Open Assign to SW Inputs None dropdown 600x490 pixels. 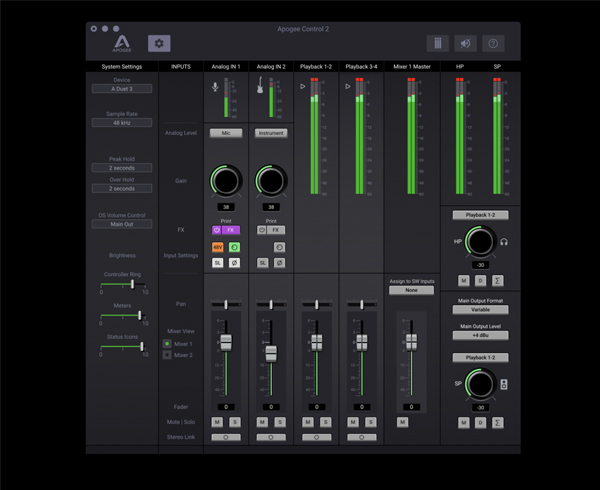tap(411, 290)
